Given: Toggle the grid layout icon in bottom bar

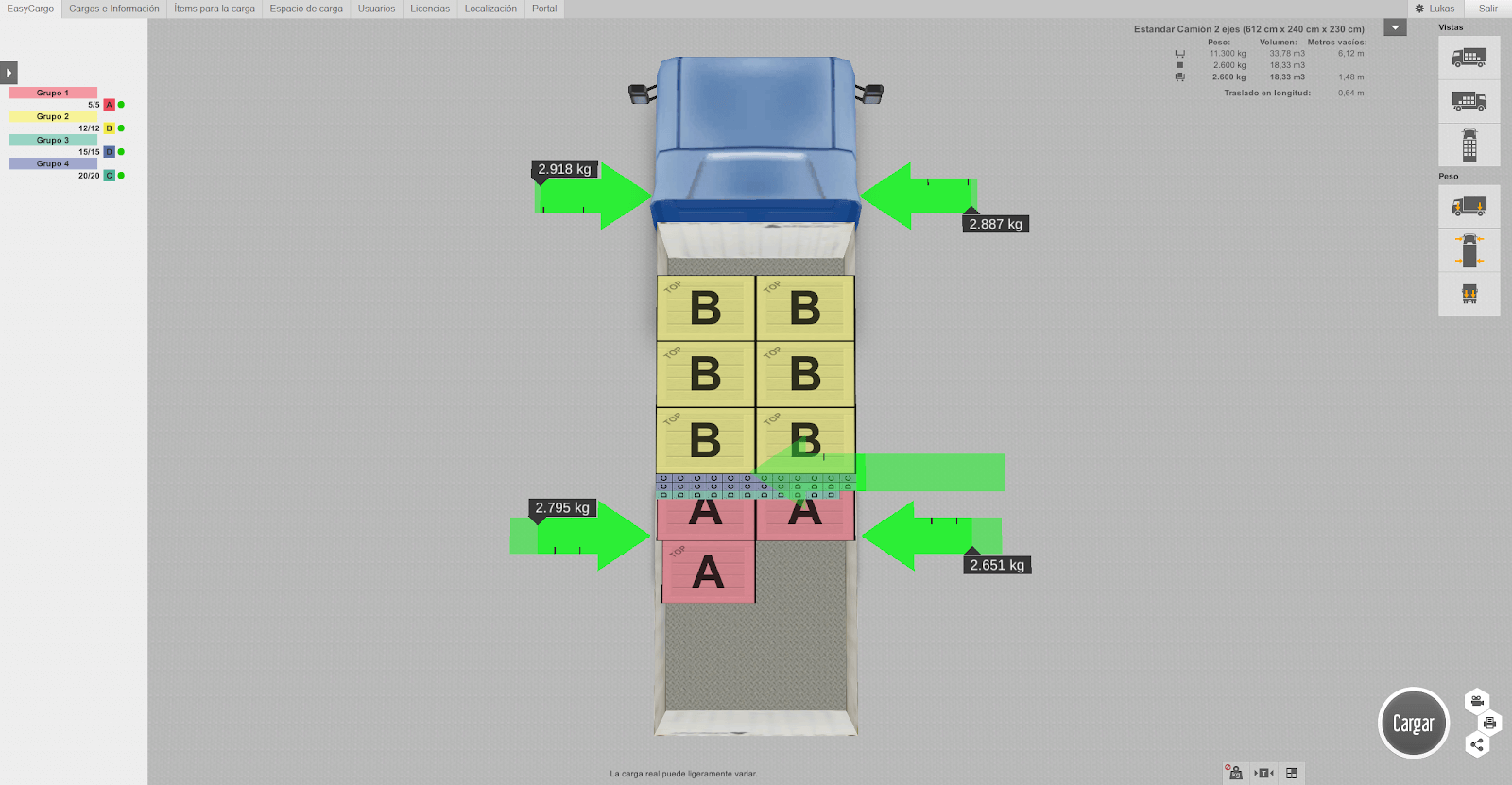Looking at the screenshot, I should coord(1292,773).
